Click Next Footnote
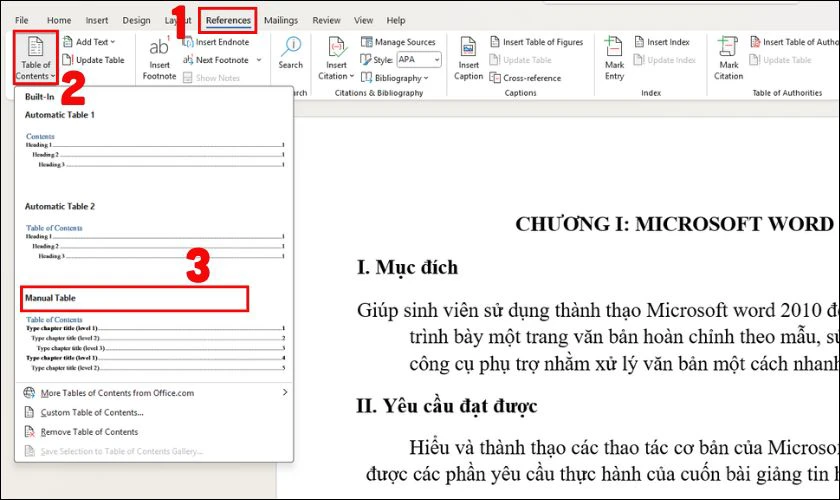Image resolution: width=840 pixels, height=500 pixels. click(x=216, y=60)
